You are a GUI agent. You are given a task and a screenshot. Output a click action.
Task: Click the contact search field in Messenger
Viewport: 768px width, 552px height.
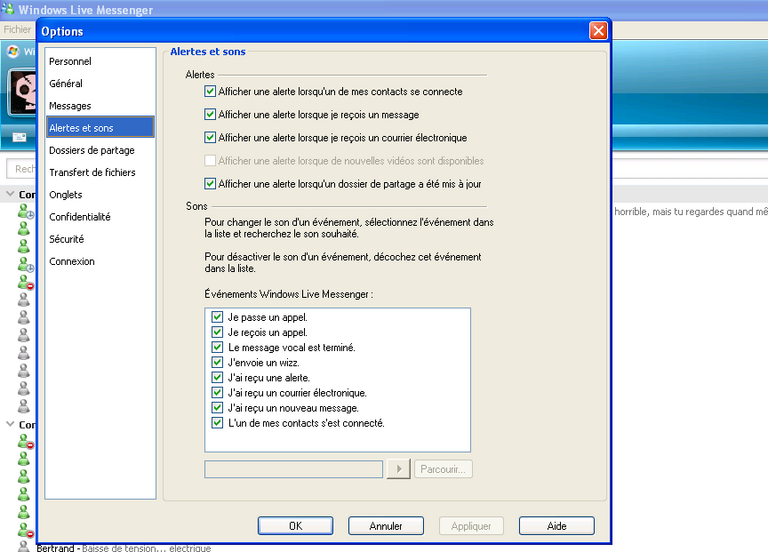(22, 169)
